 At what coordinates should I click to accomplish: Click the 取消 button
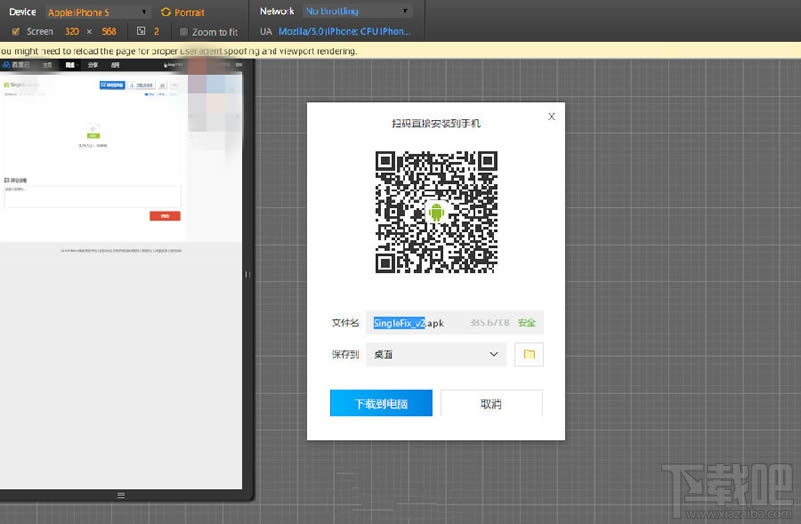coord(491,403)
